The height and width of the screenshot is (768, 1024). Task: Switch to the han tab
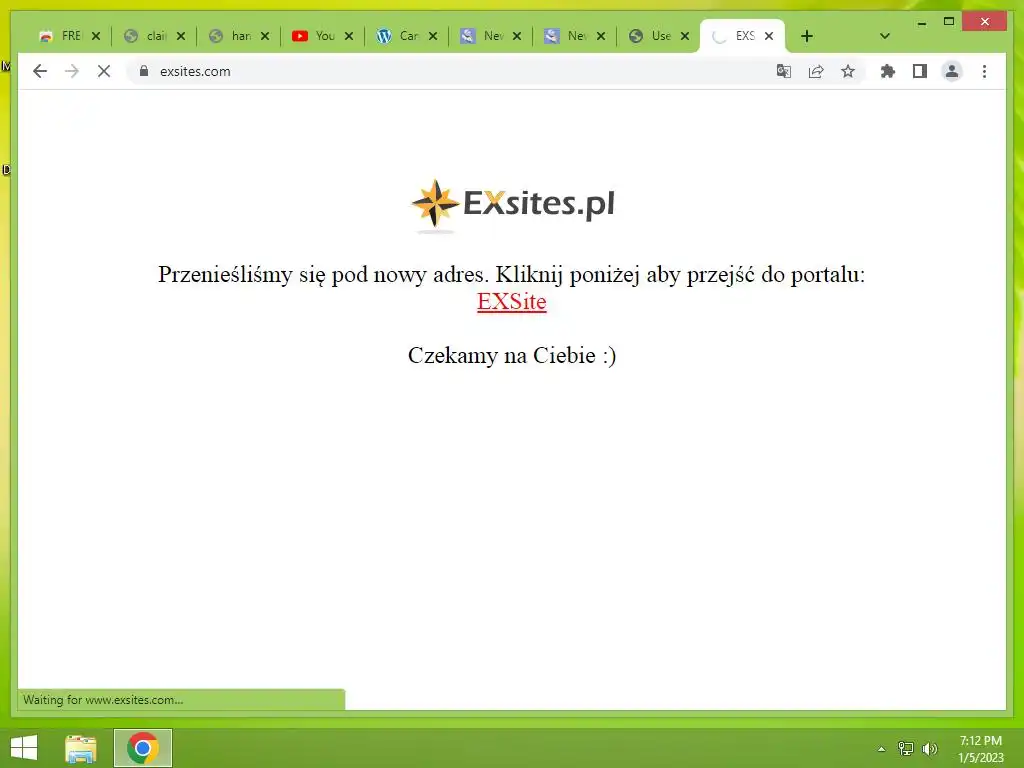click(x=232, y=36)
